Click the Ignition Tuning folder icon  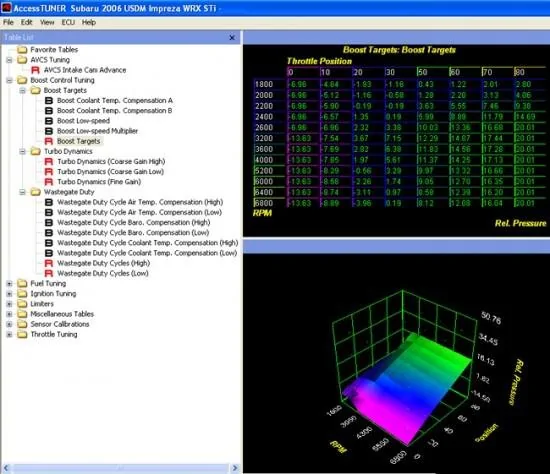pos(22,293)
